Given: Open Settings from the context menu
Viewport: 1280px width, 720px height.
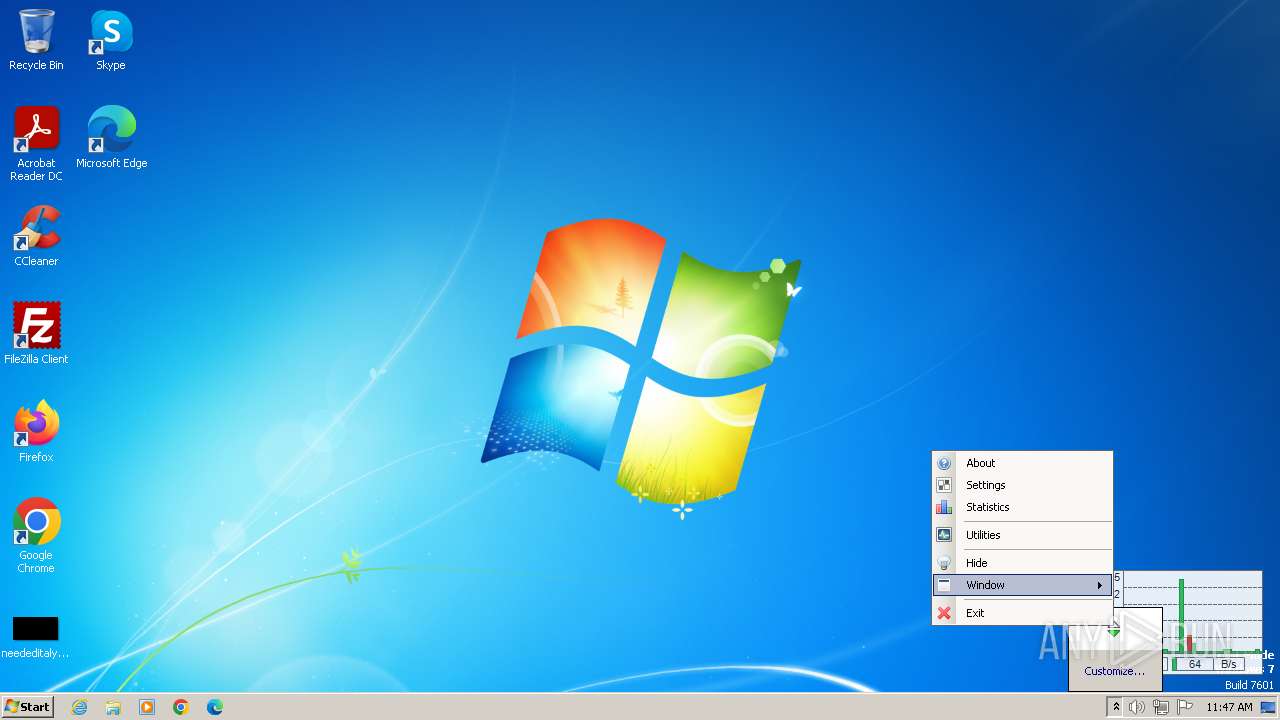Looking at the screenshot, I should pos(1022,485).
